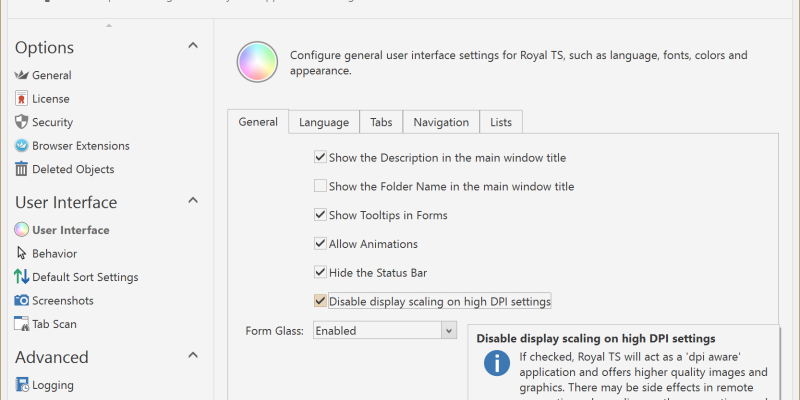The width and height of the screenshot is (800, 400).
Task: Click the colorful User Interface header circle
Action: click(x=257, y=62)
